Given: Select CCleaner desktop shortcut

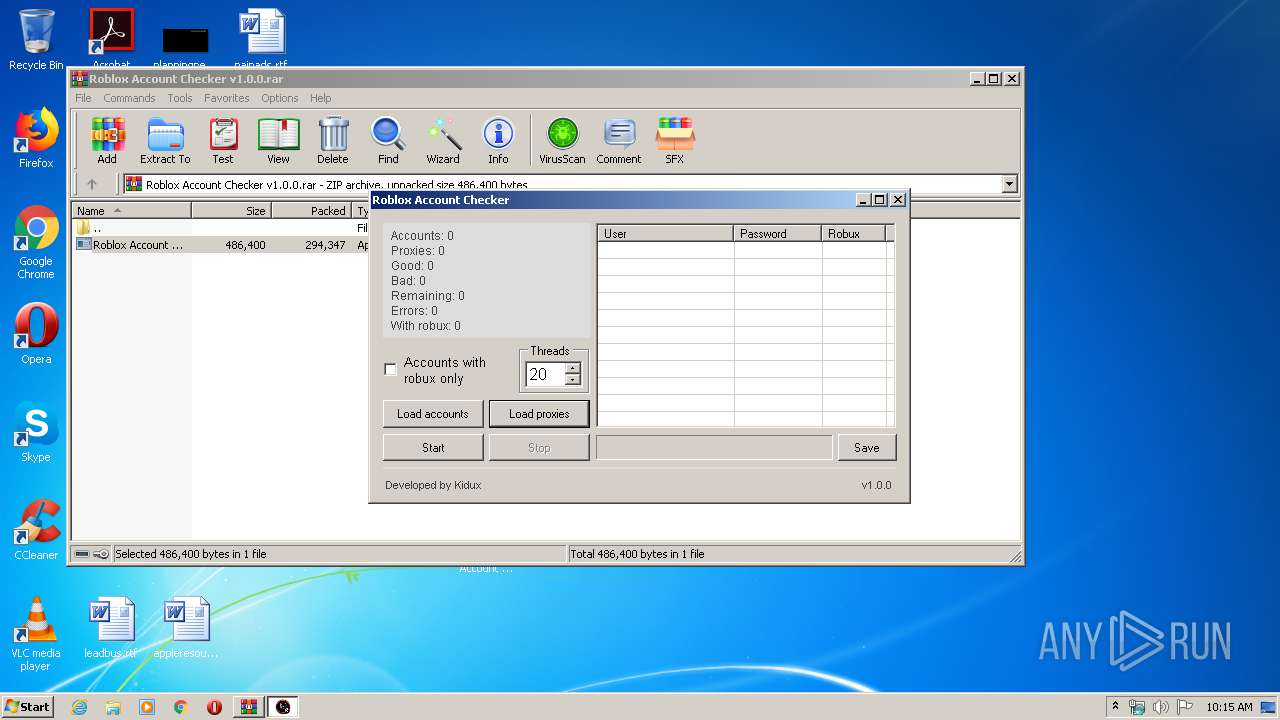Looking at the screenshot, I should 36,530.
